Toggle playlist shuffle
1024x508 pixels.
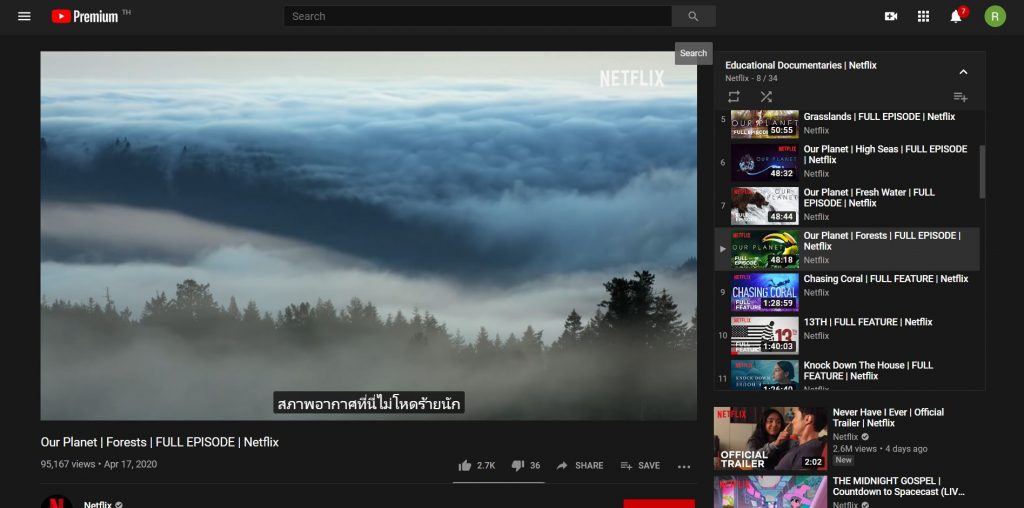pos(766,97)
